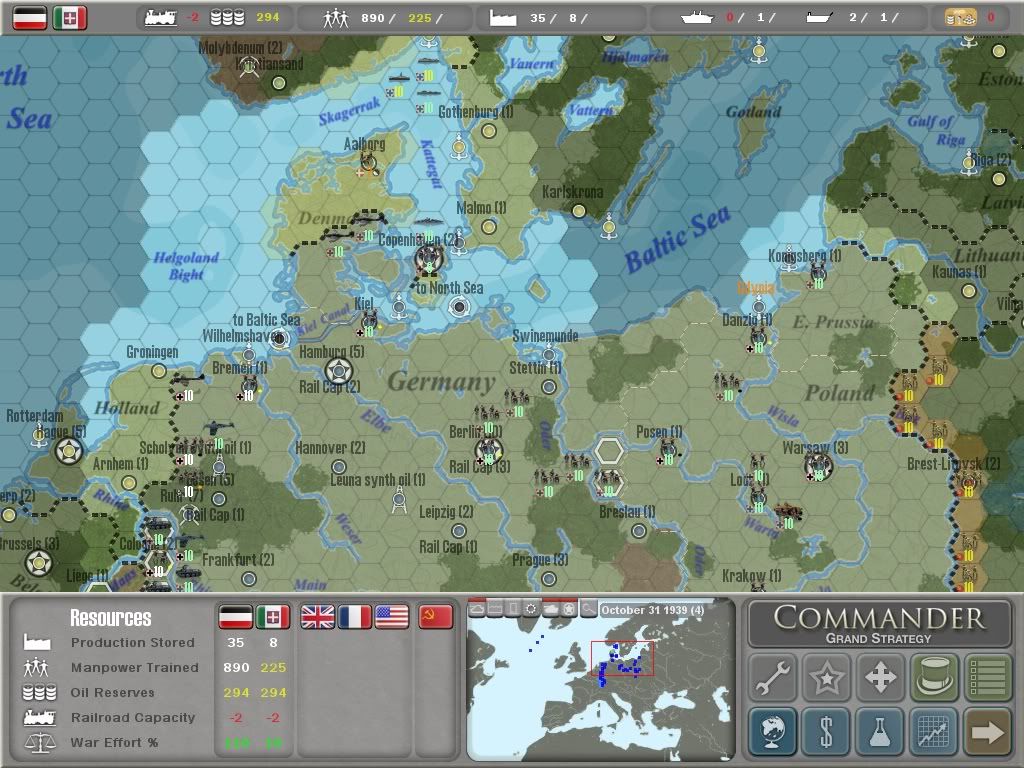Click the red viewport rectangle on the minimap
This screenshot has height=768, width=1024.
coord(622,658)
